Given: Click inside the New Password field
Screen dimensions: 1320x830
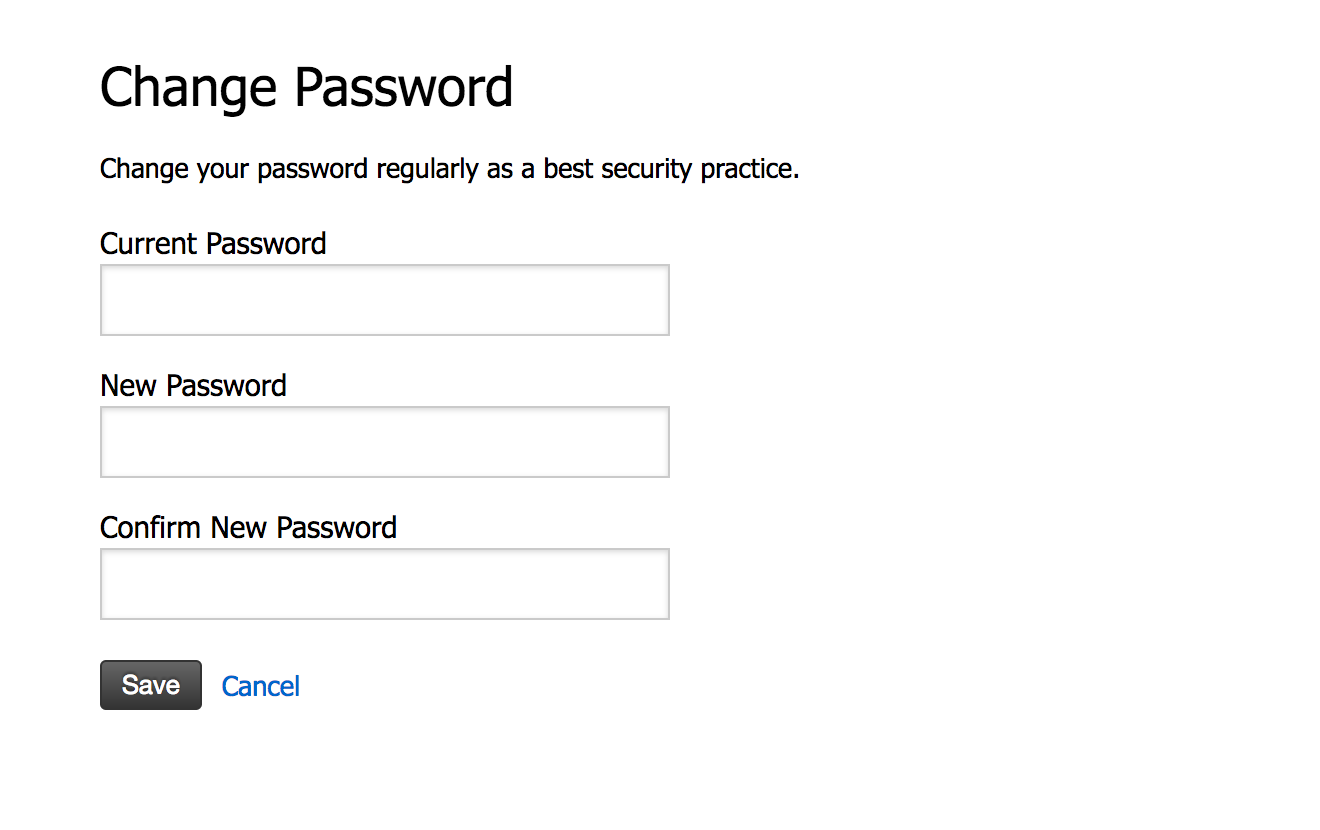Looking at the screenshot, I should [385, 442].
